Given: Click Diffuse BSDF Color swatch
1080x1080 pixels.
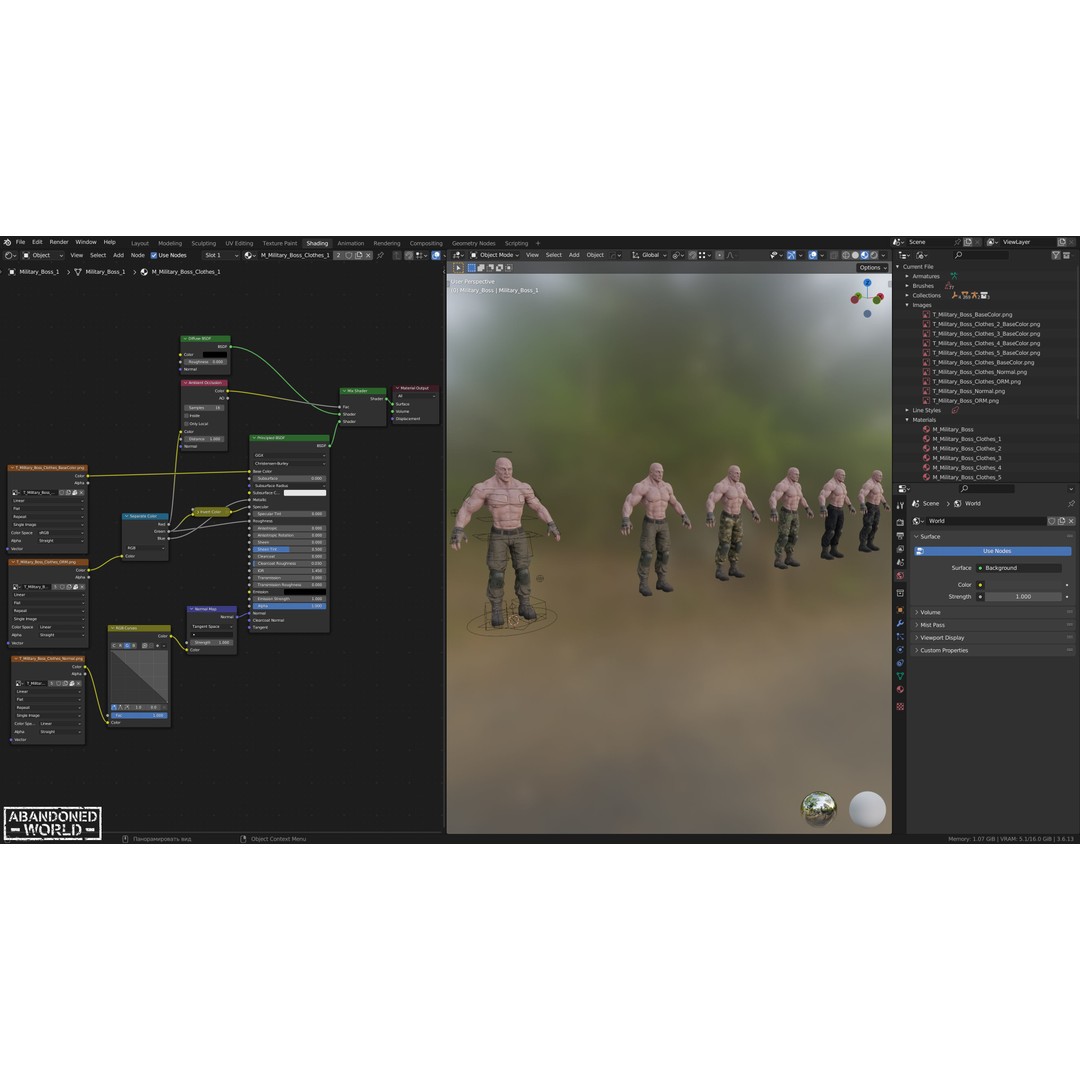Looking at the screenshot, I should coord(214,355).
